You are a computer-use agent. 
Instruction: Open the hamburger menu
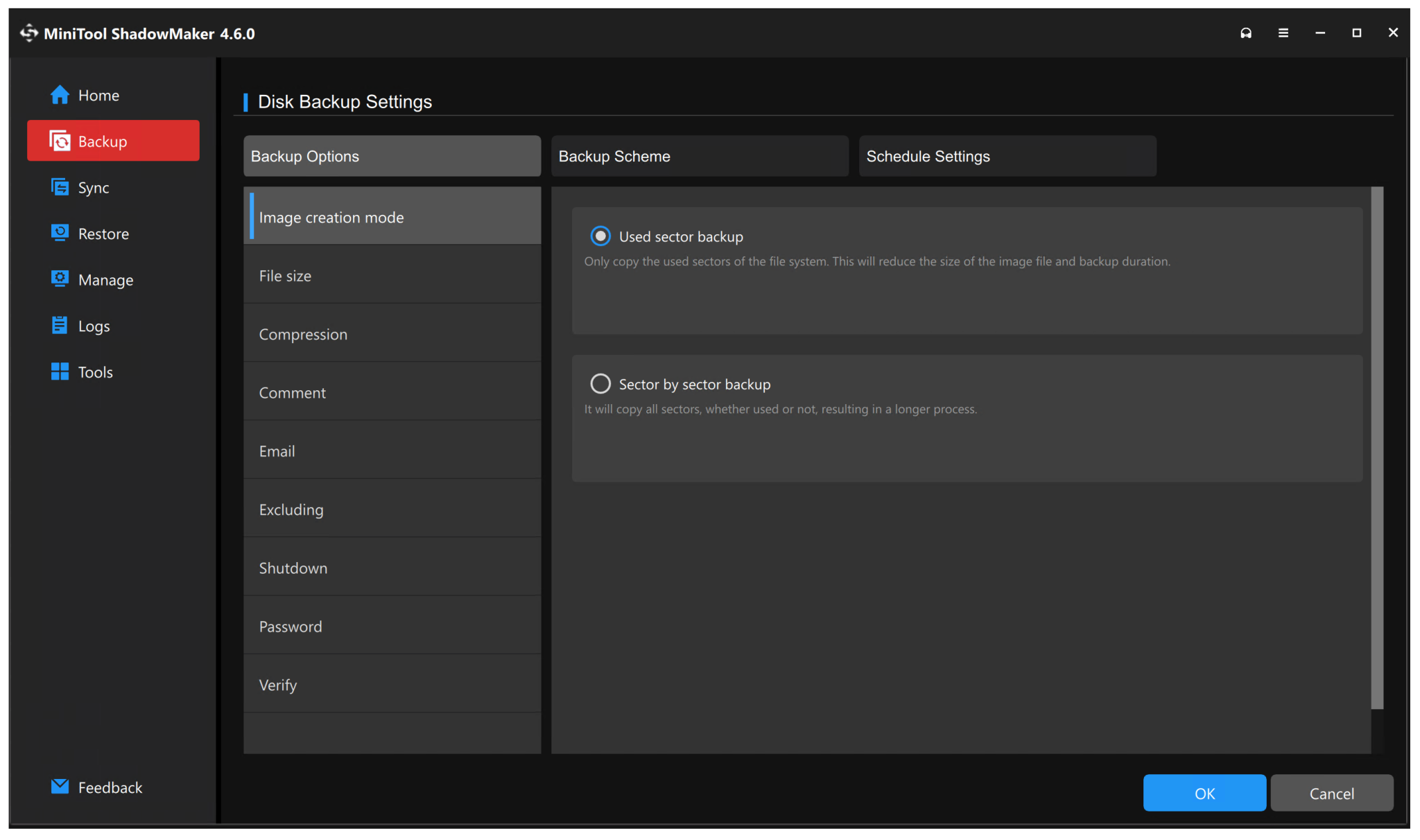click(1283, 33)
